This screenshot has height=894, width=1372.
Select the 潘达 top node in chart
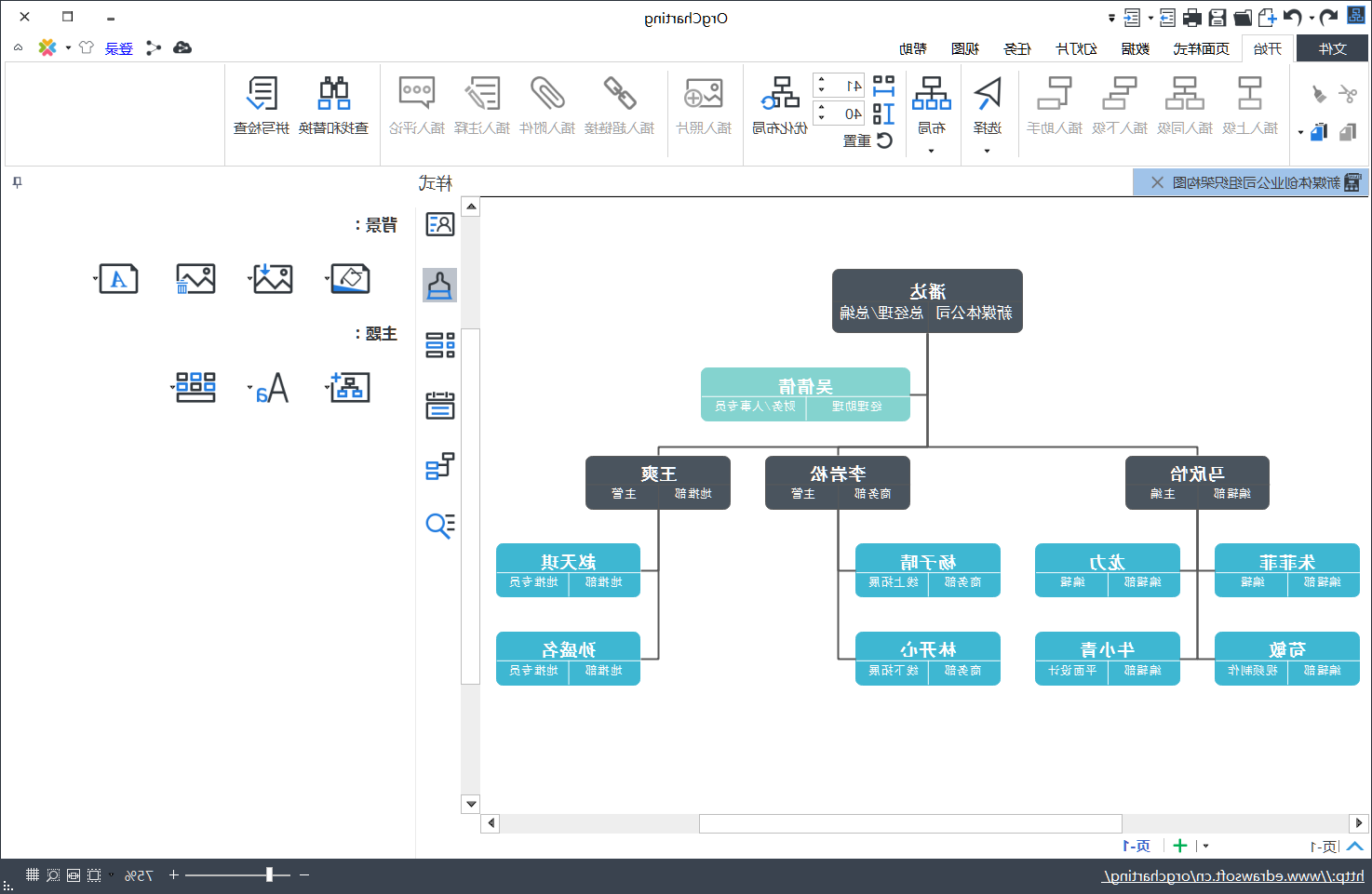(927, 301)
